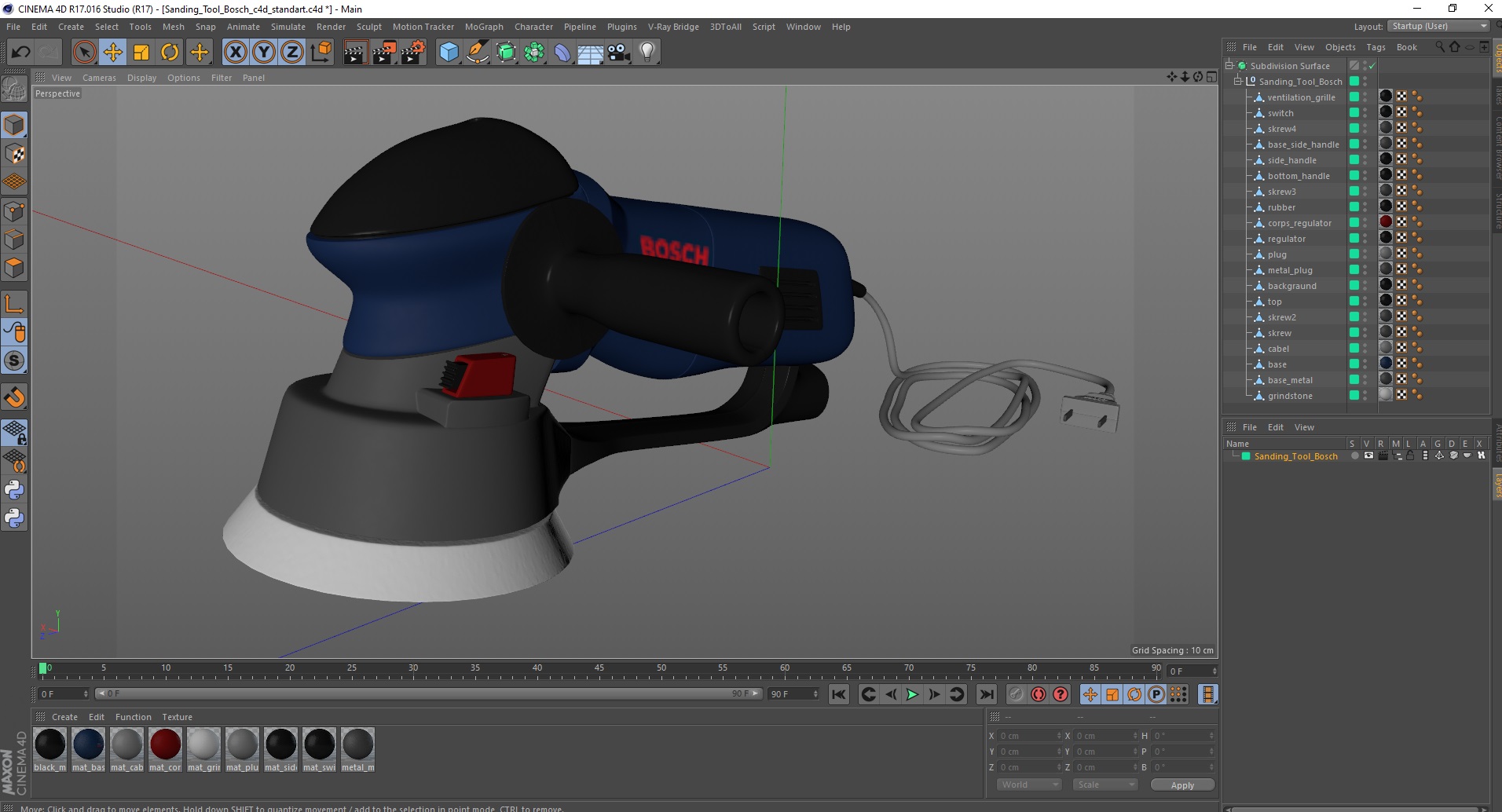Toggle layer visibility eye for Sanding_Tool_Bosch
Screen dimensions: 1502x812
[1368, 455]
